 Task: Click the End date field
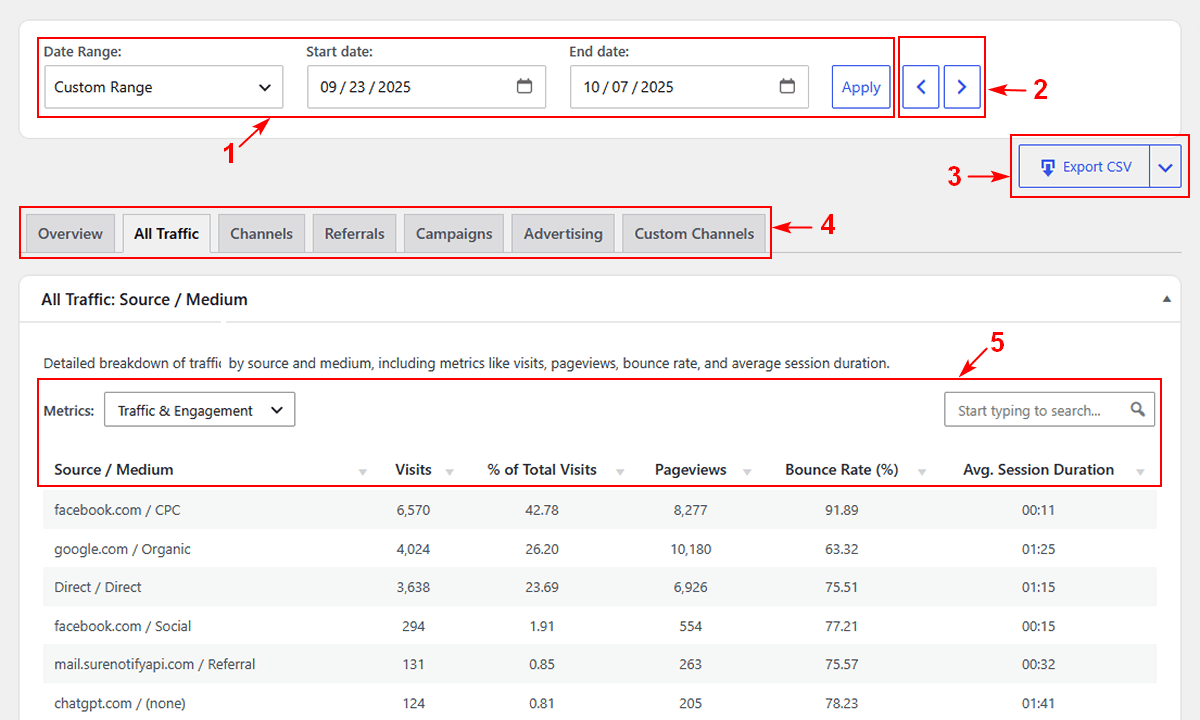(689, 87)
